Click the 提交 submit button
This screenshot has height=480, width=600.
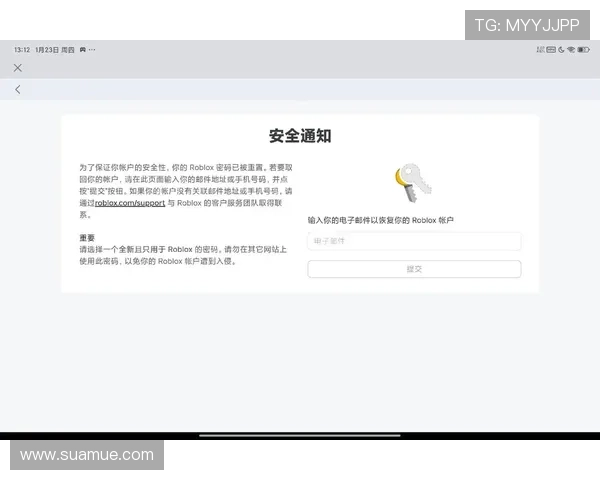[414, 269]
